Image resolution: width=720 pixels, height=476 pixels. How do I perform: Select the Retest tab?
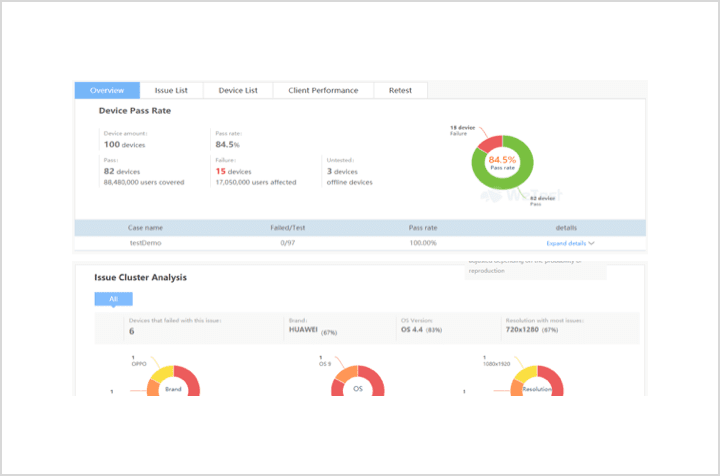[400, 90]
